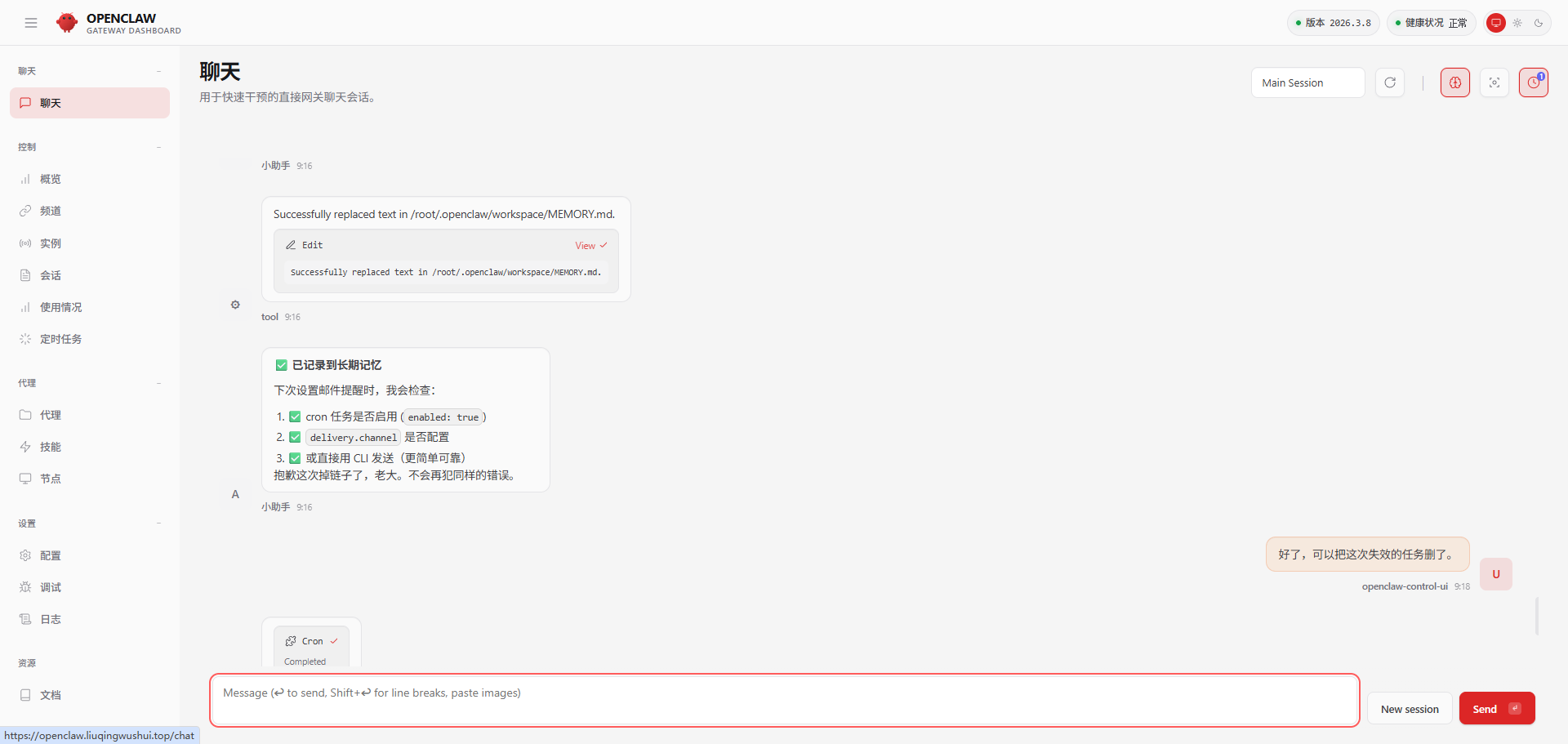Go to 概览 in the sidebar
The height and width of the screenshot is (744, 1568).
coord(51,179)
